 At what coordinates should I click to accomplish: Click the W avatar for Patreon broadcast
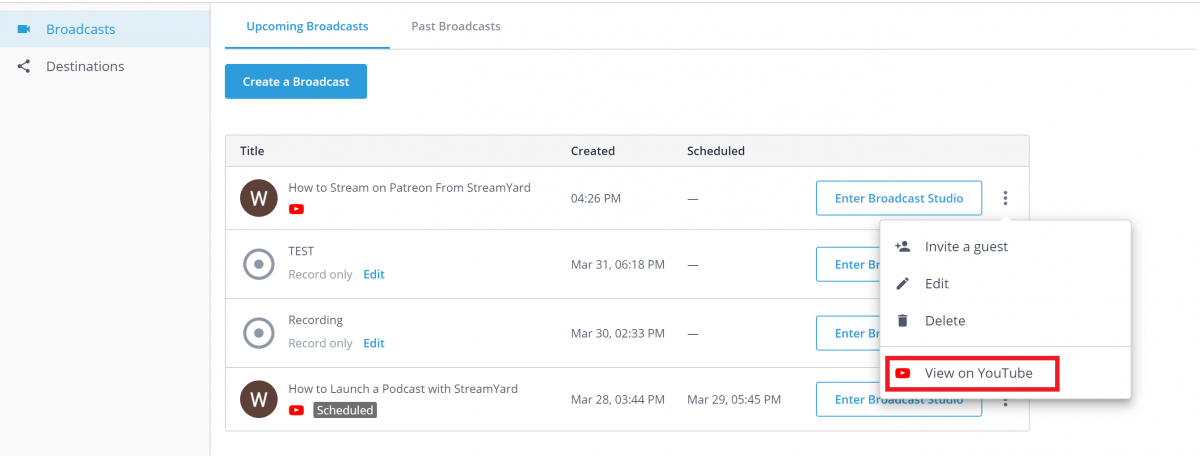[258, 198]
